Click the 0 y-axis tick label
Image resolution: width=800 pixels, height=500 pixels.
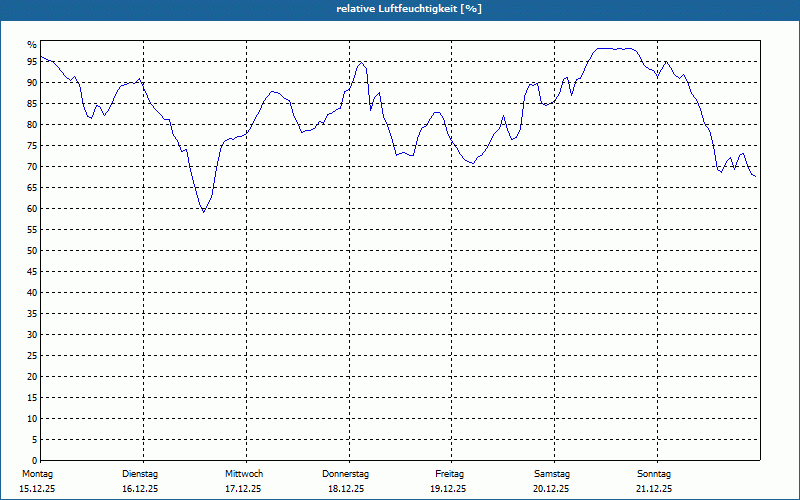(35, 460)
